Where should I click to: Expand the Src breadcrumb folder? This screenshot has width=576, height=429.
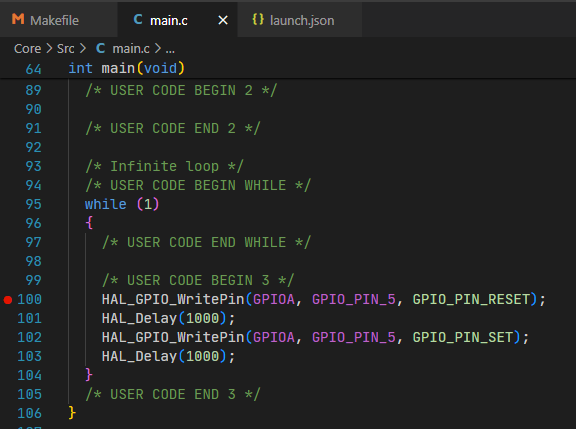click(x=66, y=48)
